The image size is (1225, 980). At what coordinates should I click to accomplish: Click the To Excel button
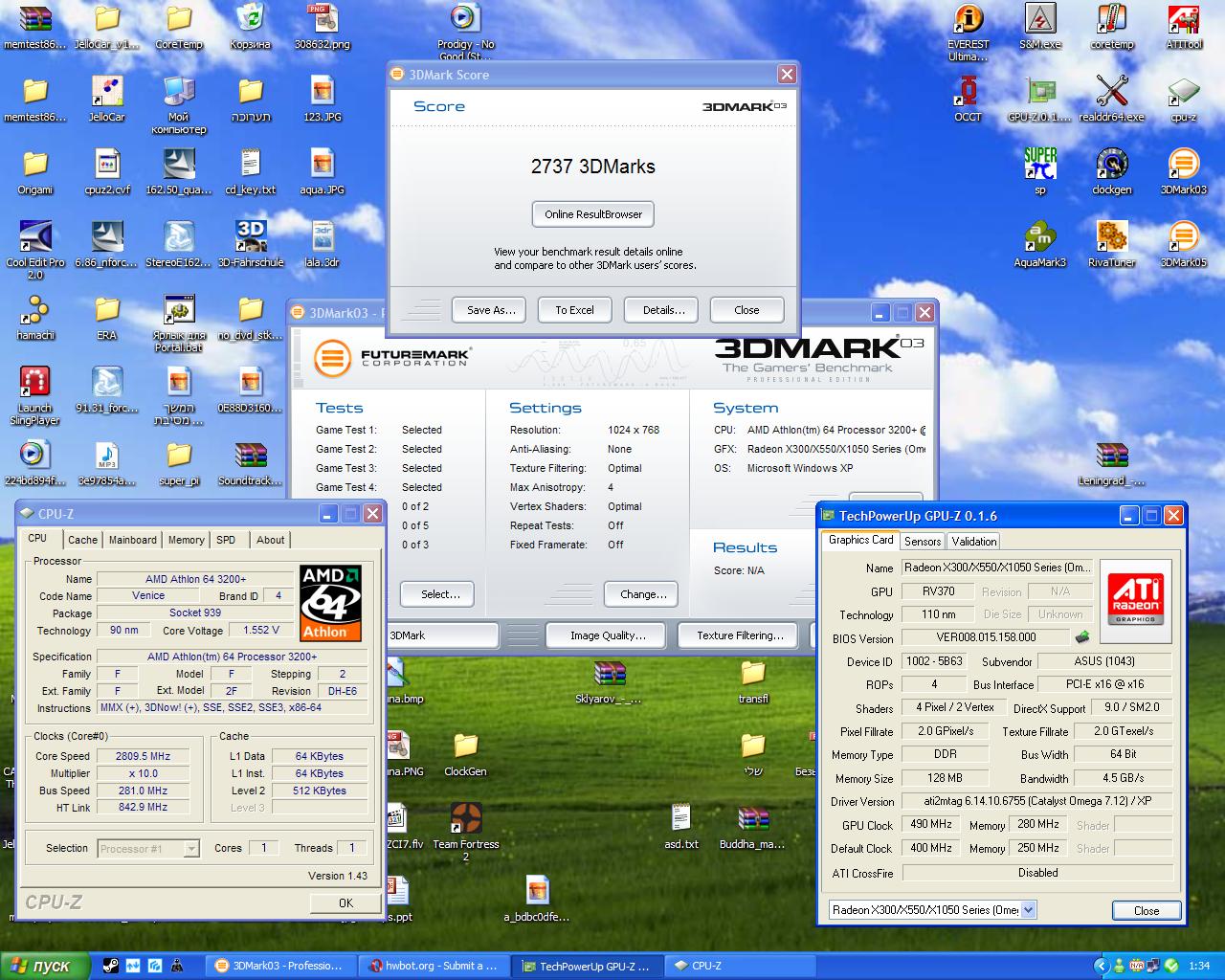[574, 310]
